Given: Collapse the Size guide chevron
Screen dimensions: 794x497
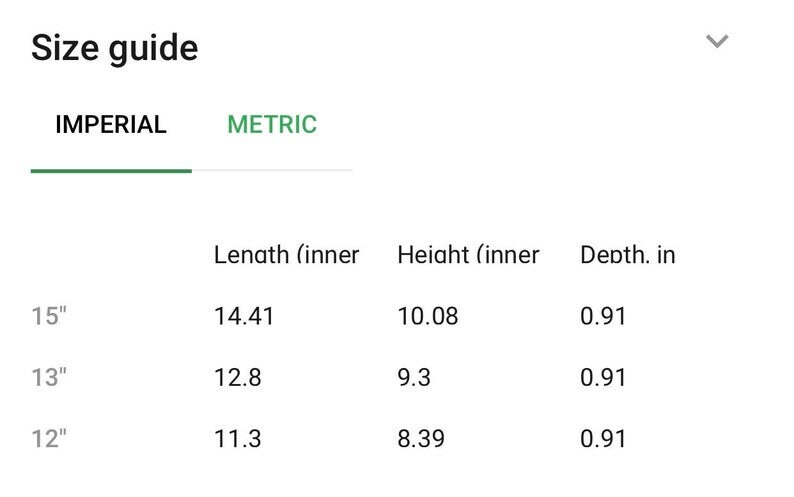Looking at the screenshot, I should click(x=717, y=41).
